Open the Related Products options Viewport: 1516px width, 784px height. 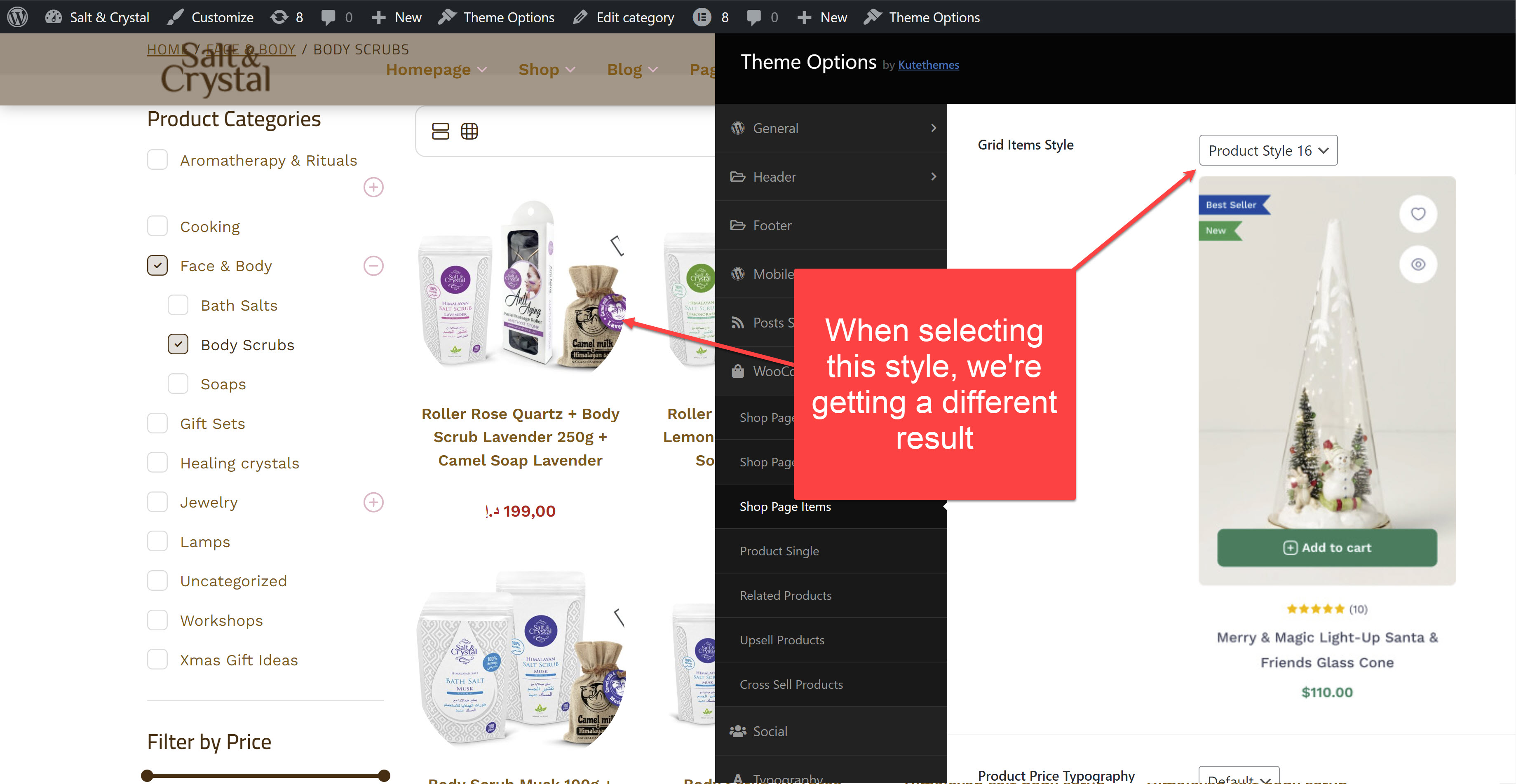click(x=831, y=595)
